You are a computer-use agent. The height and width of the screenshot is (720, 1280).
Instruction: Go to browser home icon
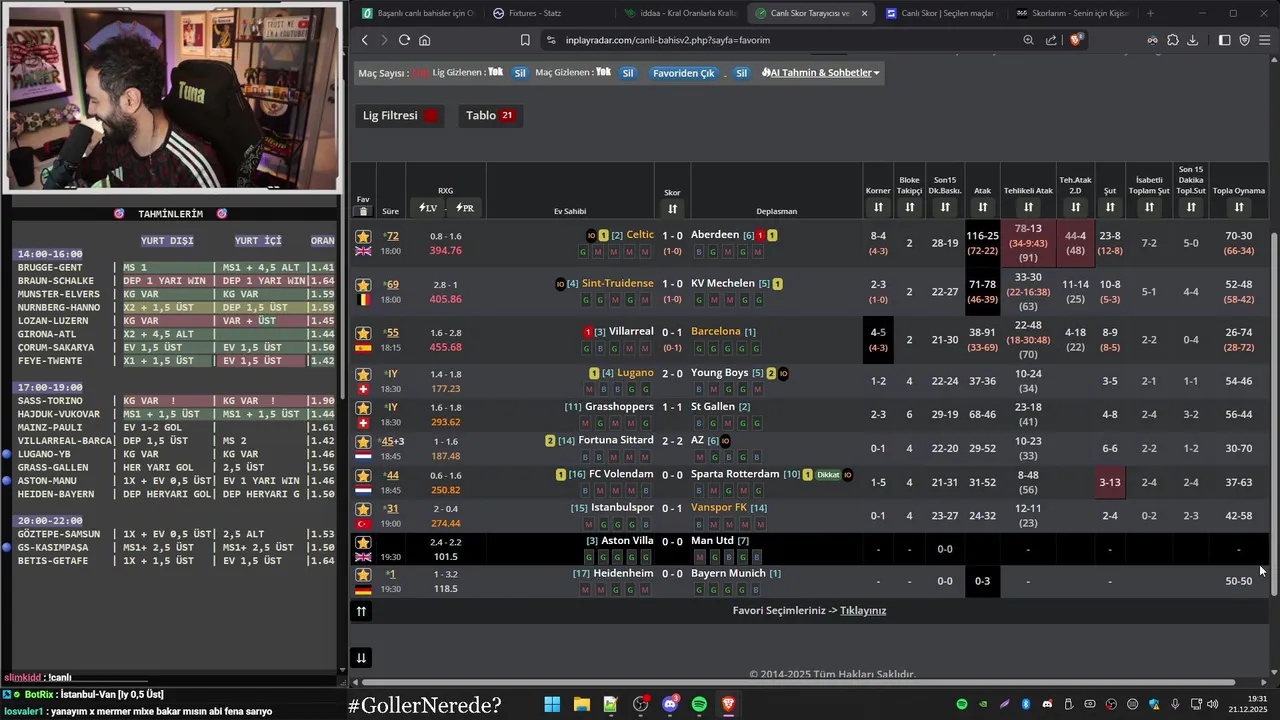click(x=425, y=40)
